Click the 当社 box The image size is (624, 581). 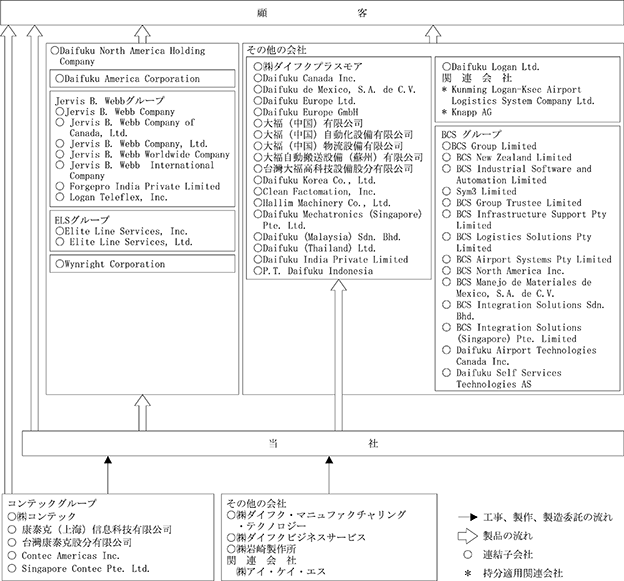tap(323, 443)
